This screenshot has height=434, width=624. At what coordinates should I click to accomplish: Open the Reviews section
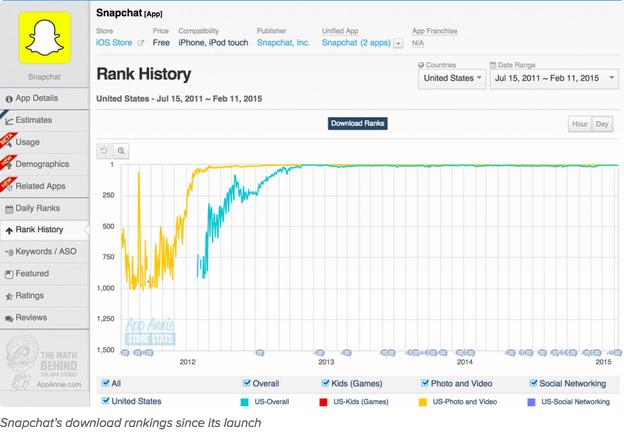coord(45,317)
